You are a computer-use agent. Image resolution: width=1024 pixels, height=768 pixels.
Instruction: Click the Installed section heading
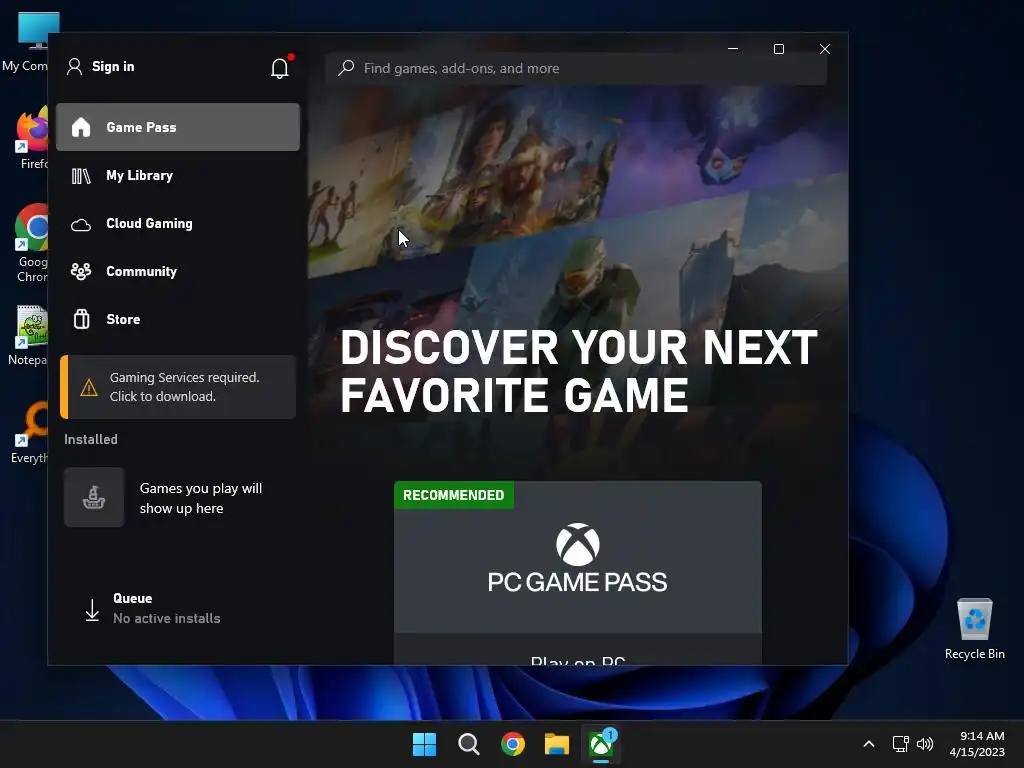(x=91, y=440)
